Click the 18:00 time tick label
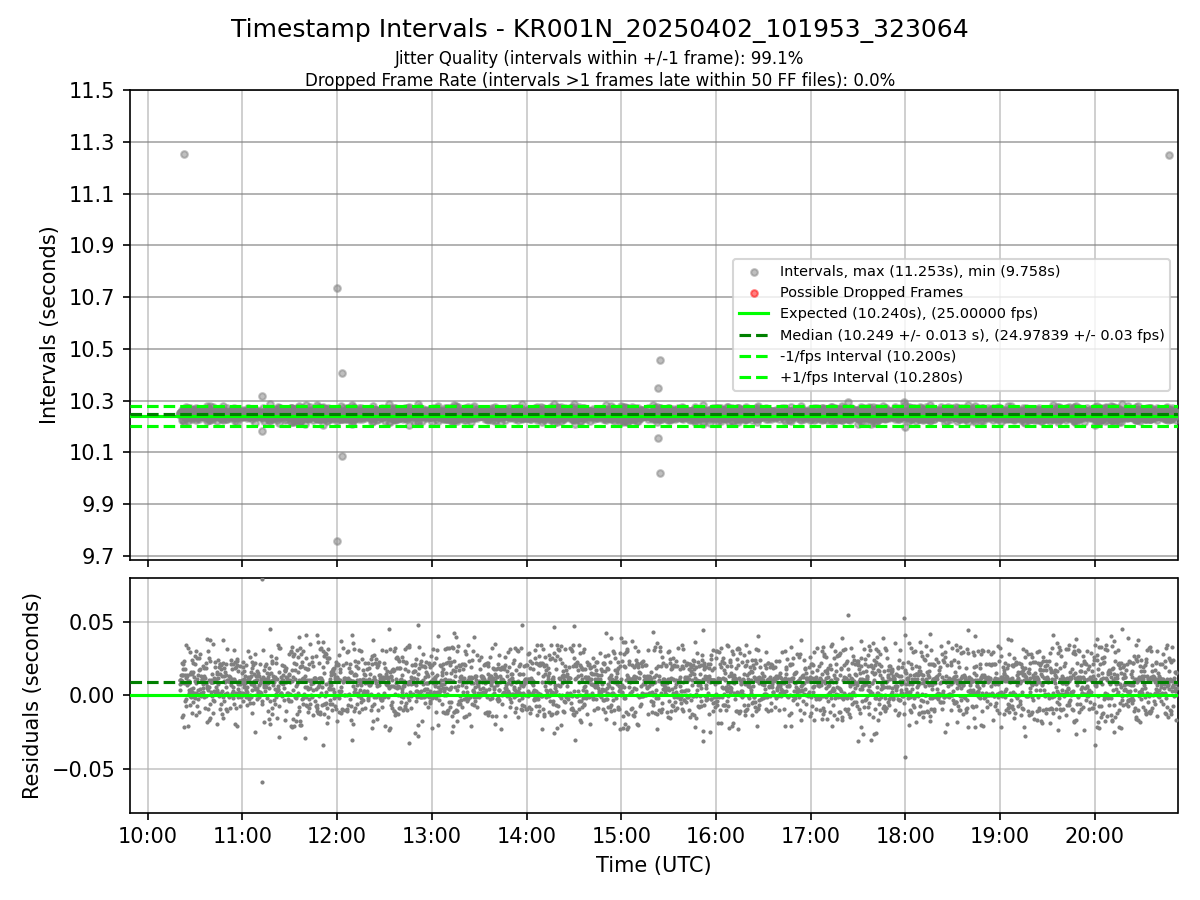 pyautogui.click(x=905, y=835)
